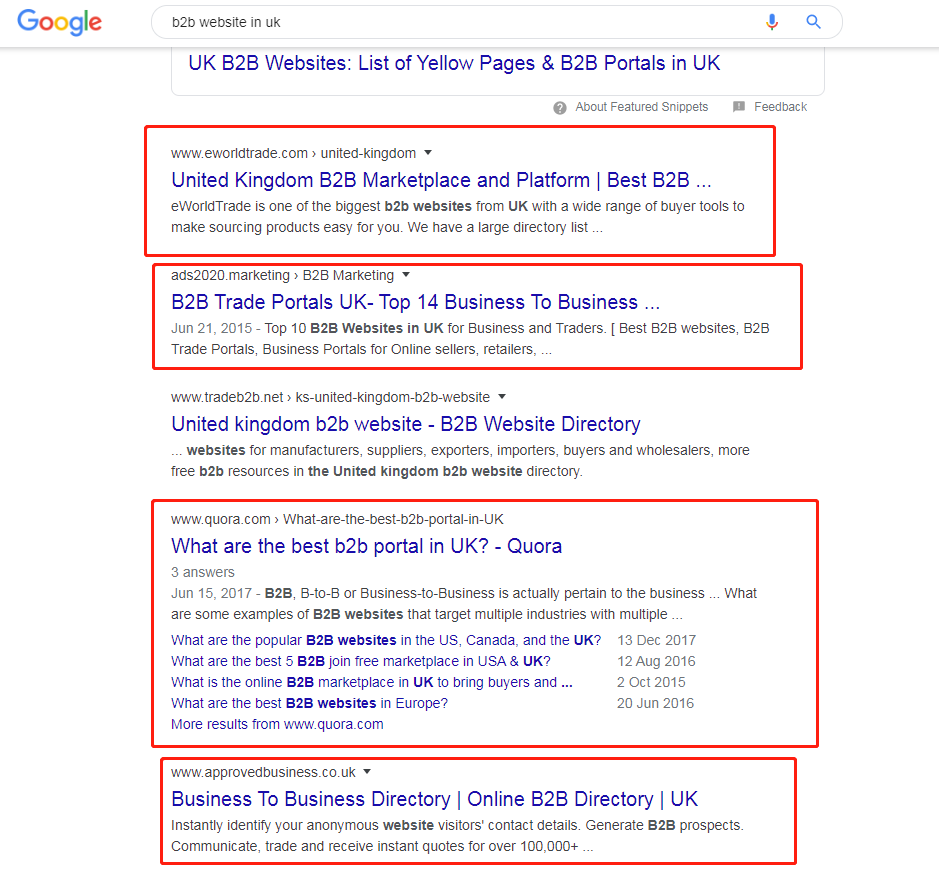Click the Feedback link
Screen dimensions: 939x871
point(780,107)
